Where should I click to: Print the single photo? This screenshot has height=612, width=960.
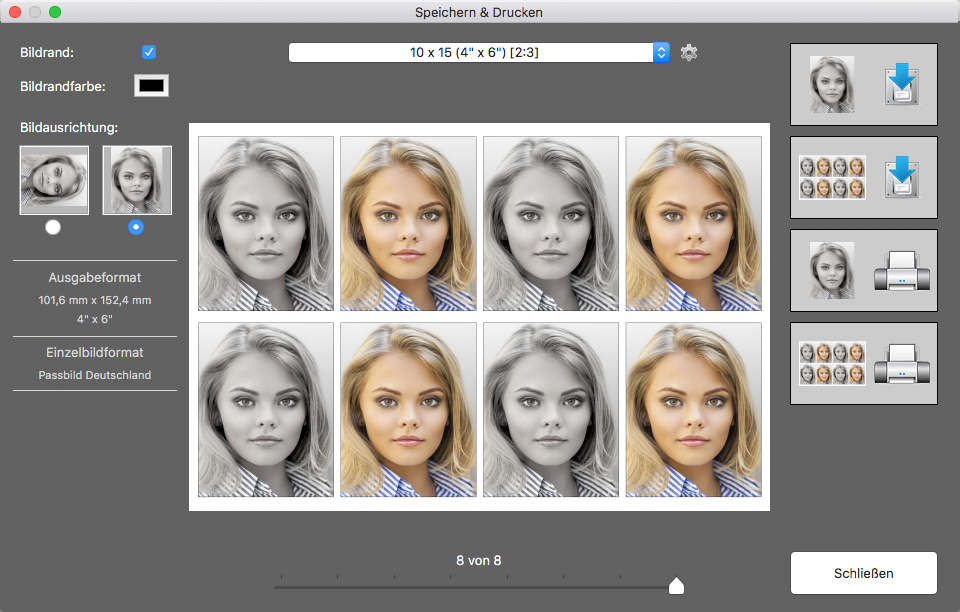pyautogui.click(x=864, y=271)
